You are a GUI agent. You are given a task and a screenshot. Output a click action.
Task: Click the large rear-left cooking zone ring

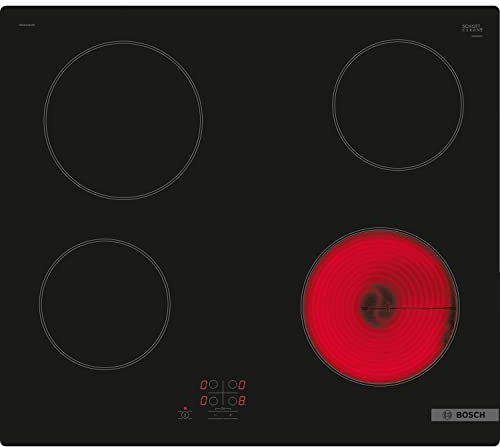coord(123,120)
